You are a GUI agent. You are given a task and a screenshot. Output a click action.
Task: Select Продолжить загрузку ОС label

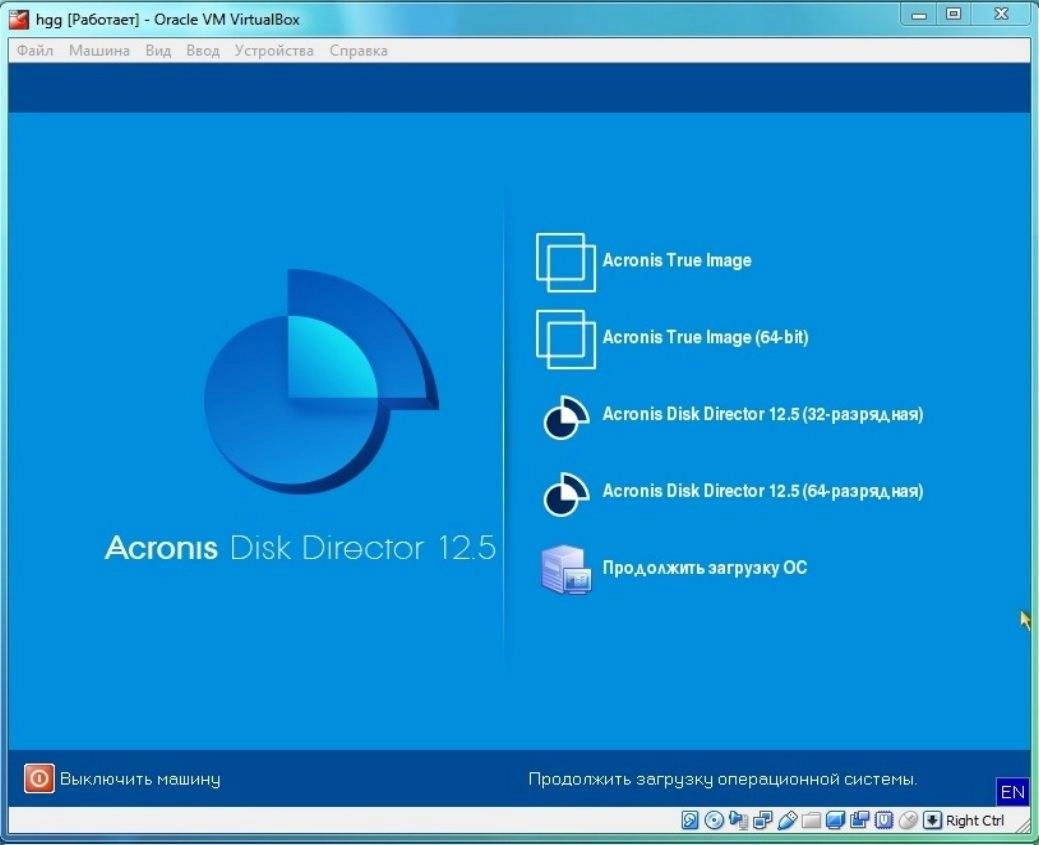pos(704,568)
